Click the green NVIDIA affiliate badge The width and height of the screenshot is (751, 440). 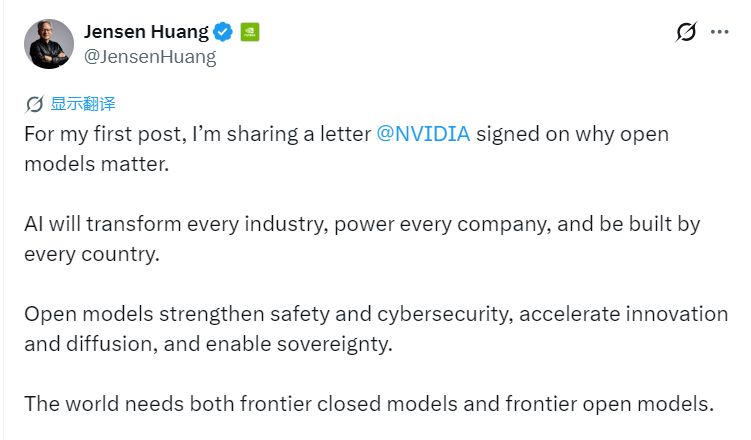click(x=250, y=32)
